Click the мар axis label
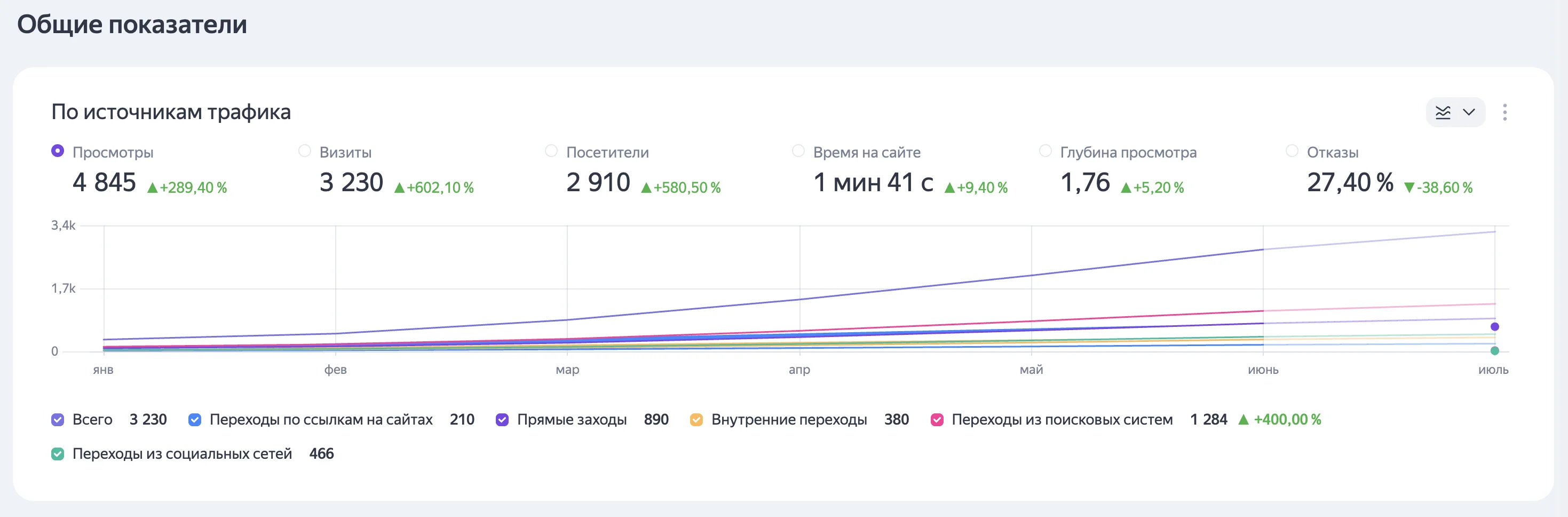Screen dimensions: 1568x517 point(567,370)
